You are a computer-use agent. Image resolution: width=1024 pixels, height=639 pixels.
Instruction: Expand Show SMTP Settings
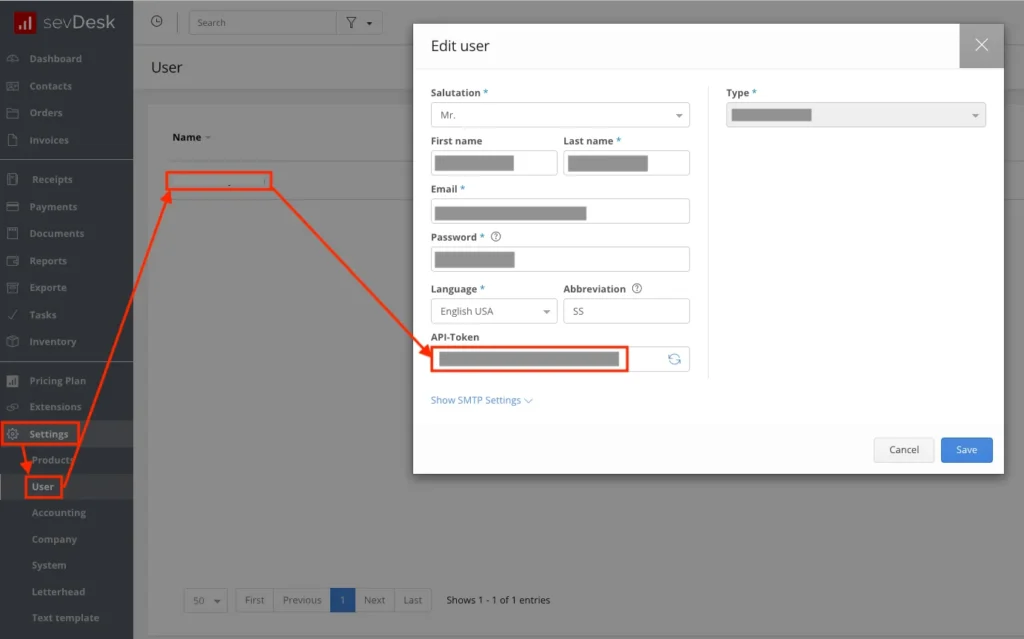click(481, 400)
